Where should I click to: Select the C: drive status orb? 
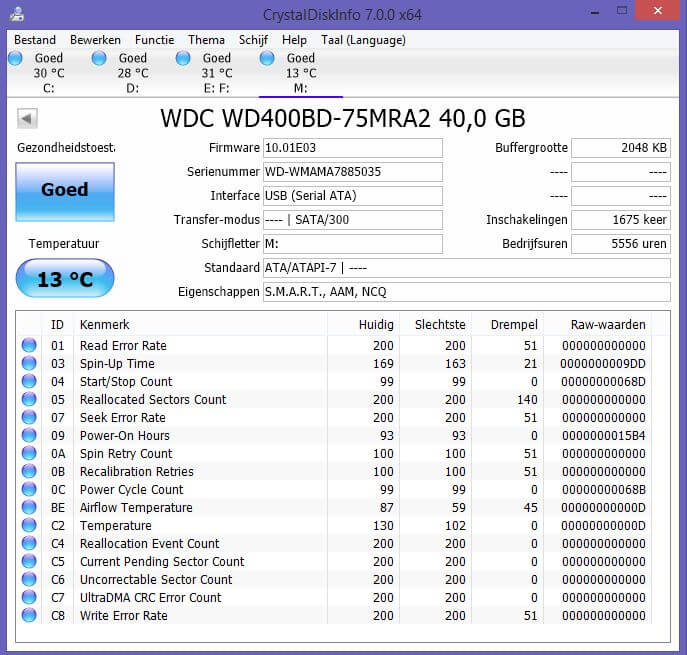coord(15,59)
